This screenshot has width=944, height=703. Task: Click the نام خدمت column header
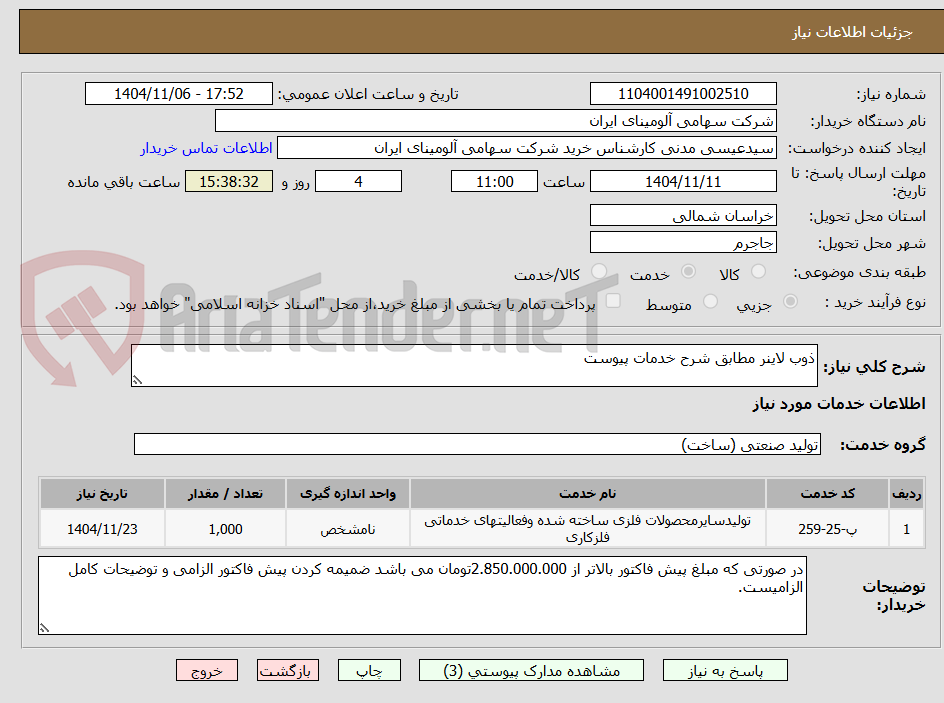click(x=588, y=494)
